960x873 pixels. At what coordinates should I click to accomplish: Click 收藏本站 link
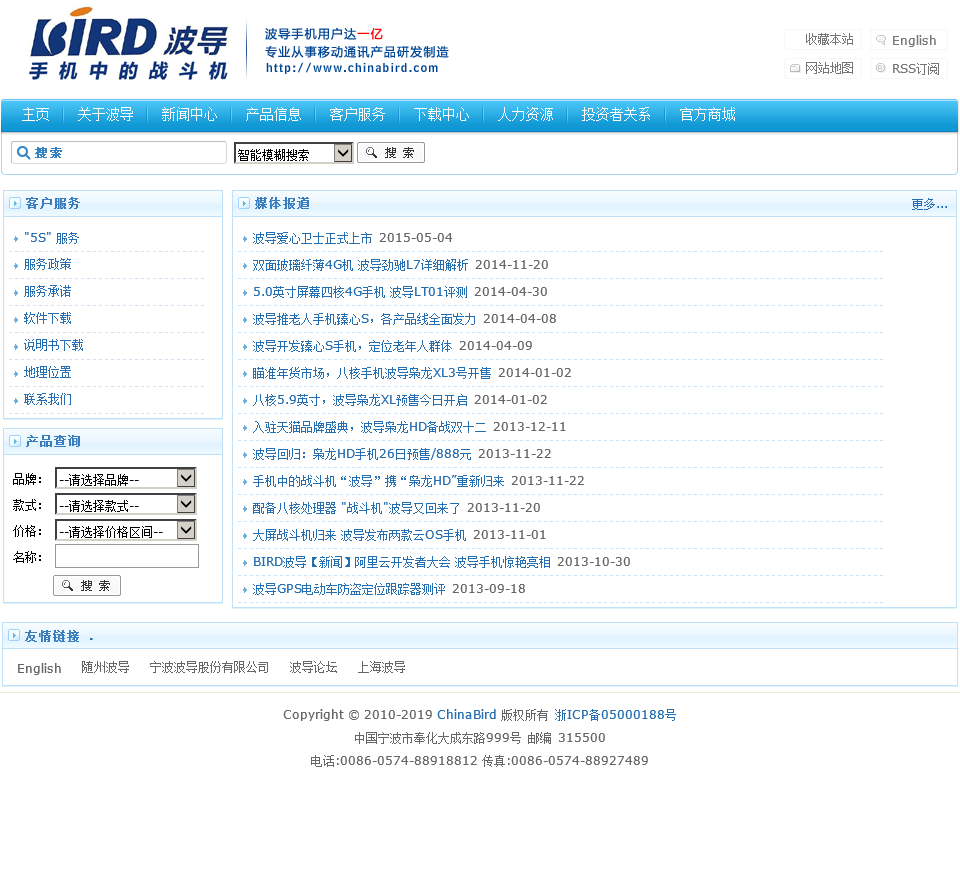(x=829, y=40)
